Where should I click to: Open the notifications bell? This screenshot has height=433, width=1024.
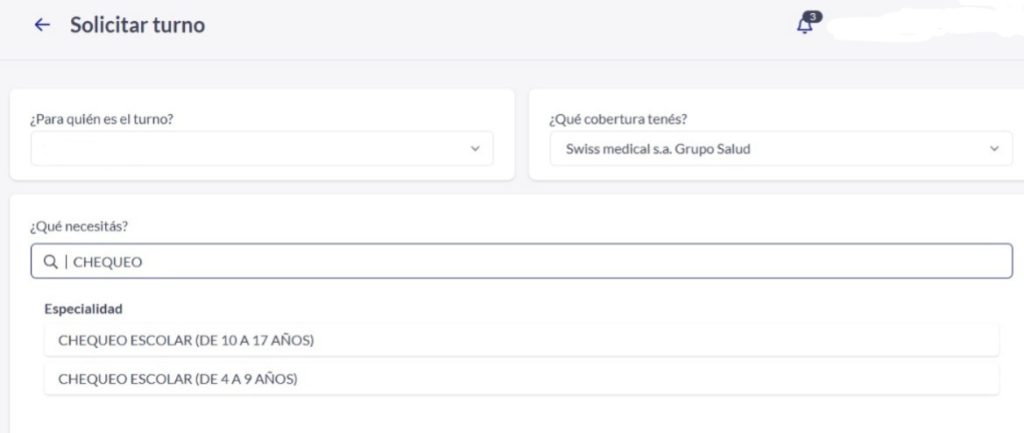tap(804, 27)
